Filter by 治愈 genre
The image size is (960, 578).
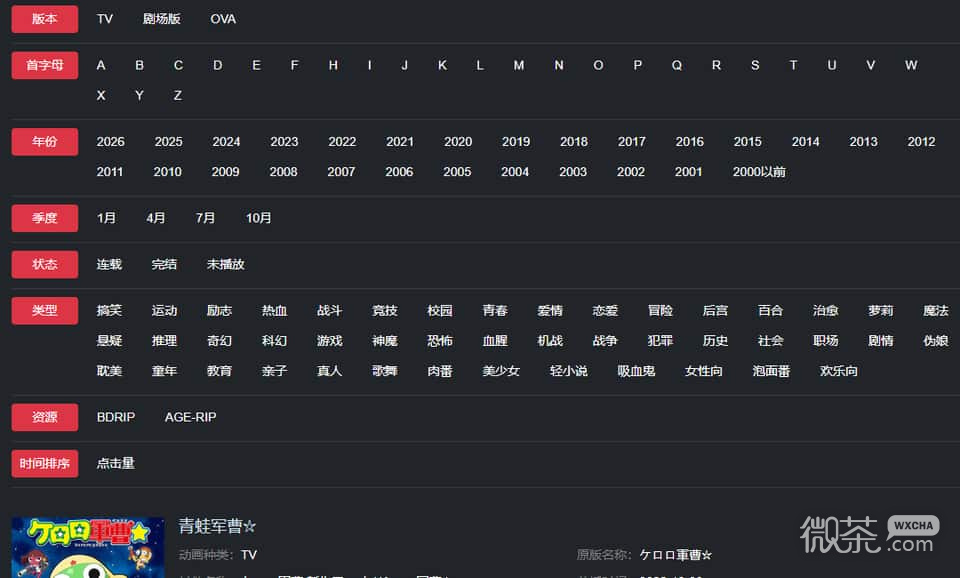click(x=825, y=310)
